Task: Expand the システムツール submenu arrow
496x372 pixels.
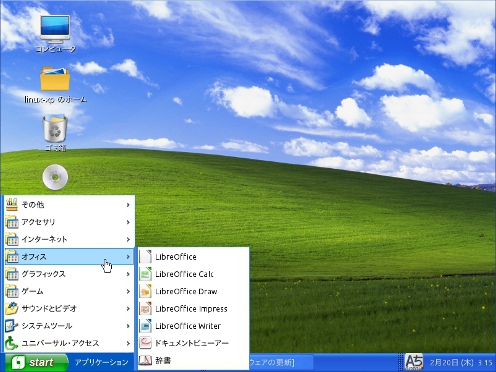Action: (x=128, y=326)
